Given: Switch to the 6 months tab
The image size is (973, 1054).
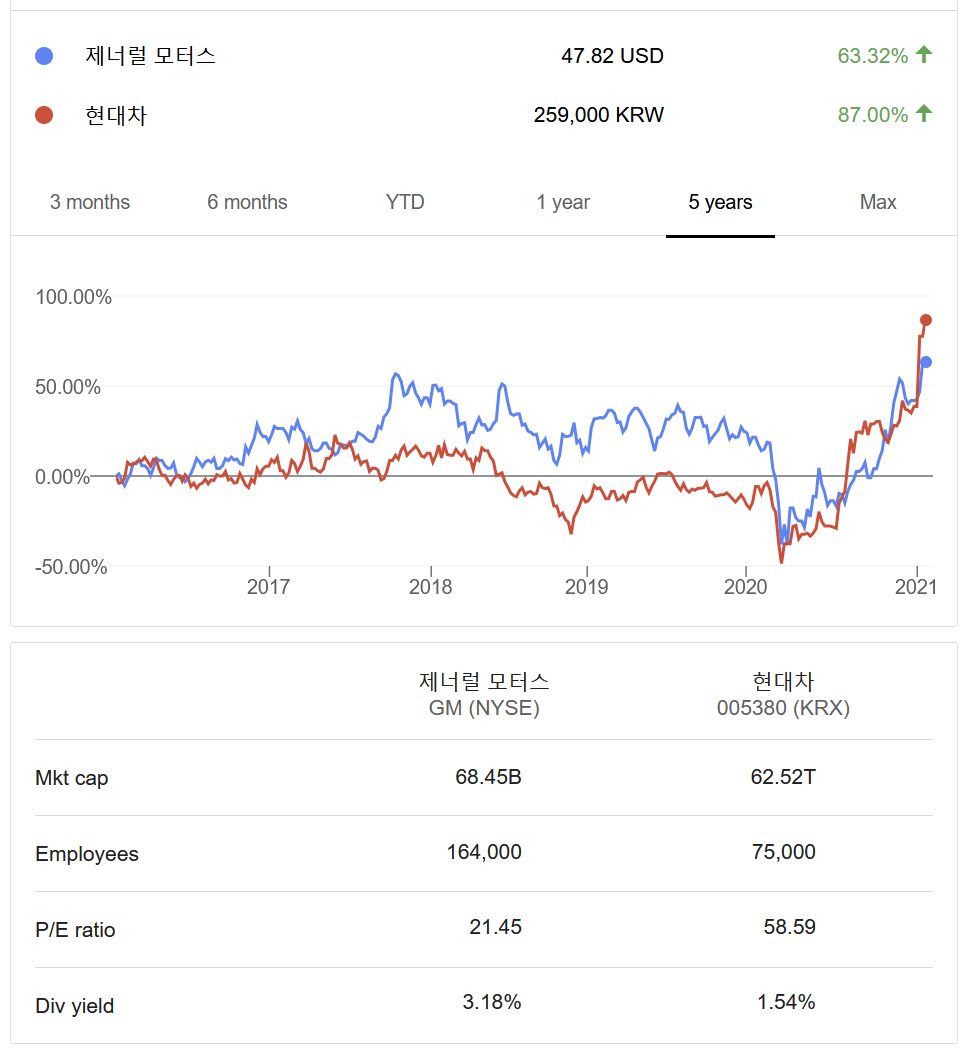Looking at the screenshot, I should click(247, 202).
